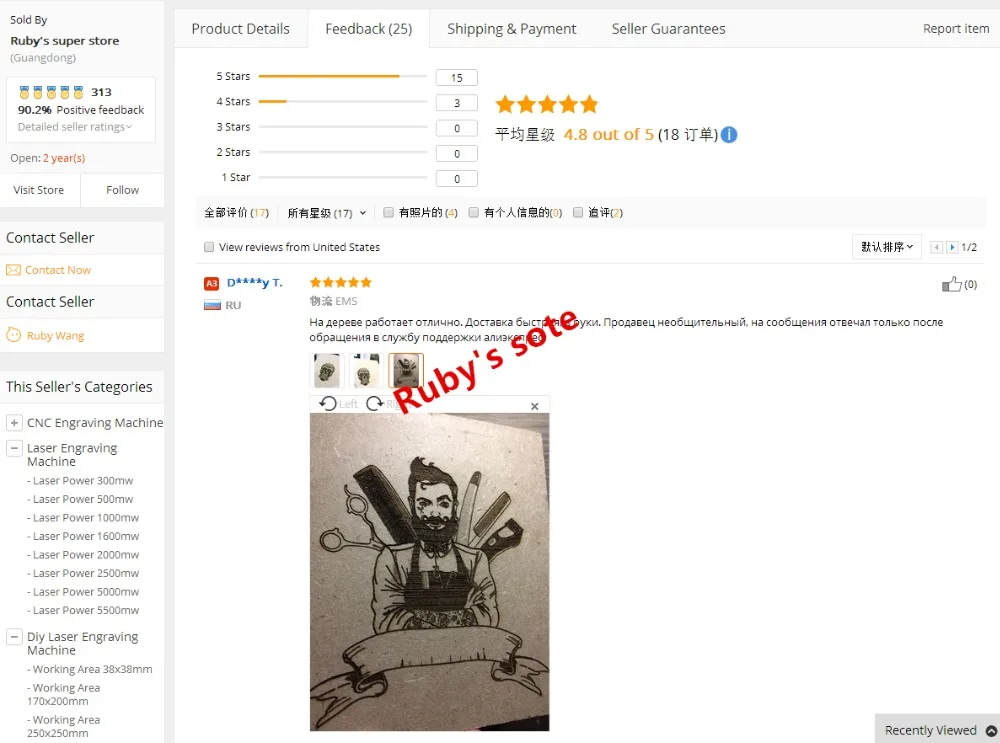Click the Ruby Wang chat icon
This screenshot has width=1000, height=743.
tap(13, 335)
